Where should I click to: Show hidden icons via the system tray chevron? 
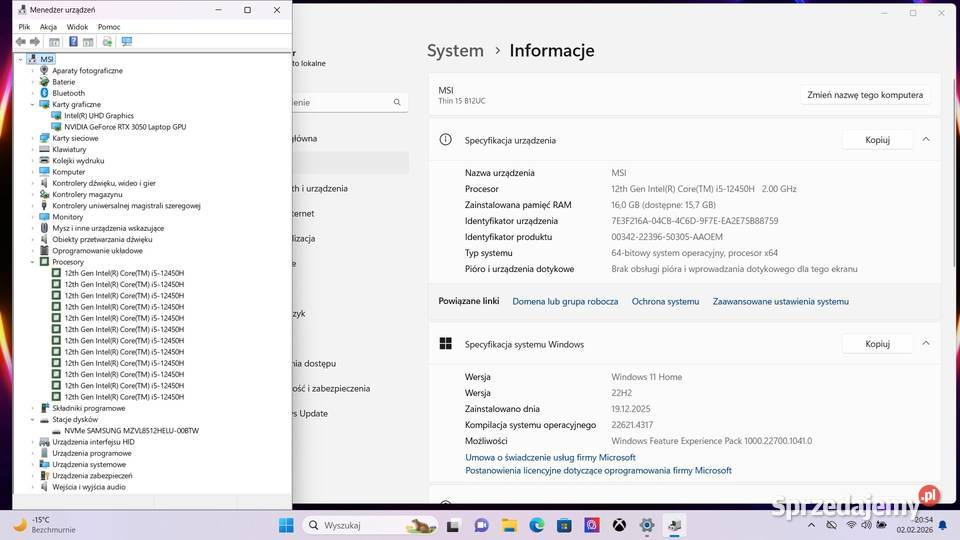pos(811,525)
